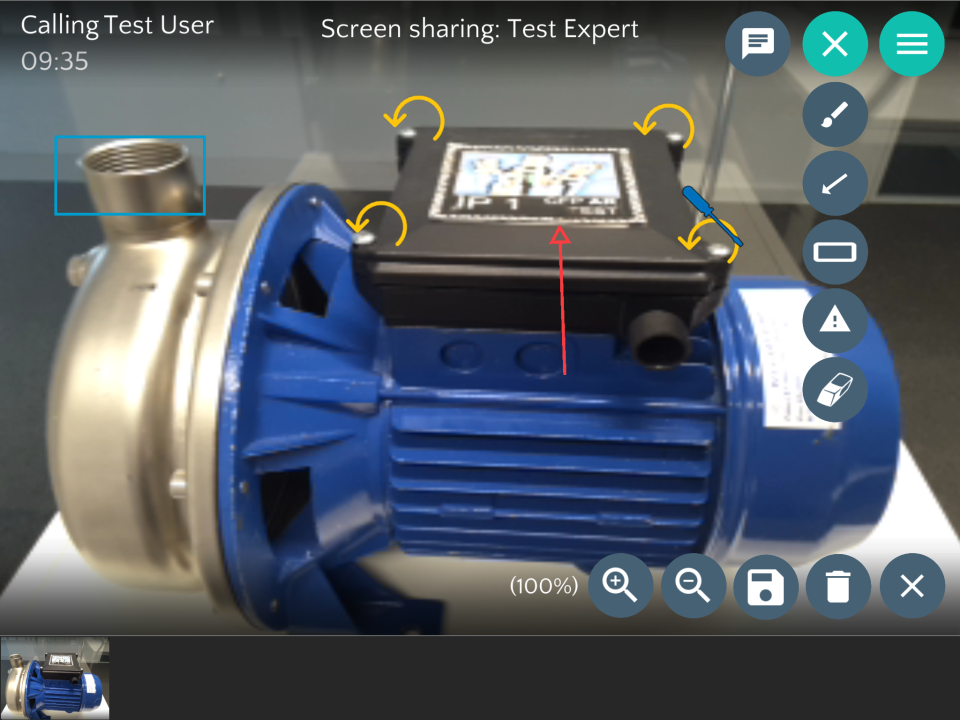
Task: Select the rectangle annotation tool
Action: click(835, 252)
